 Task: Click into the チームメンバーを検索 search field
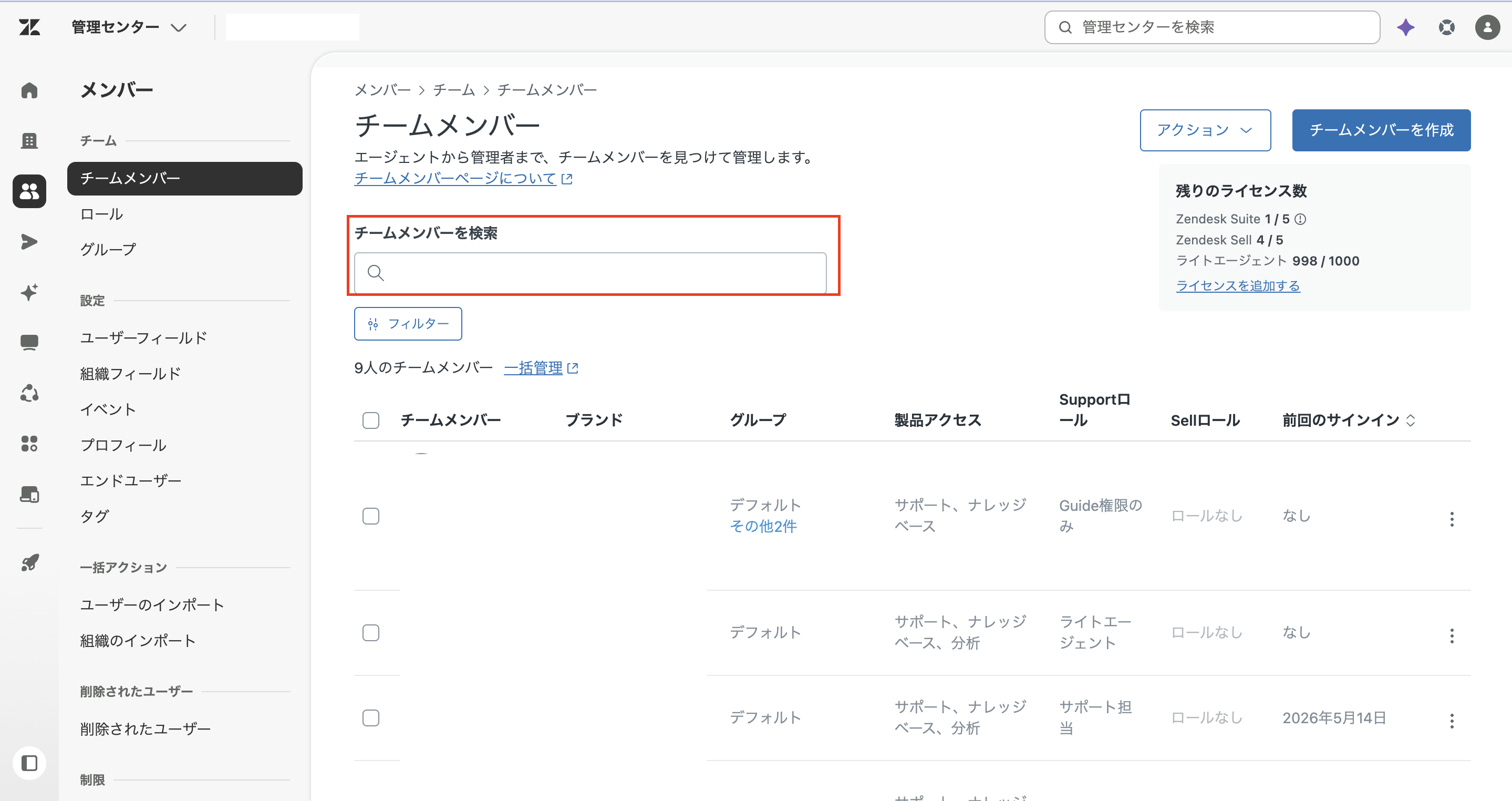click(591, 273)
